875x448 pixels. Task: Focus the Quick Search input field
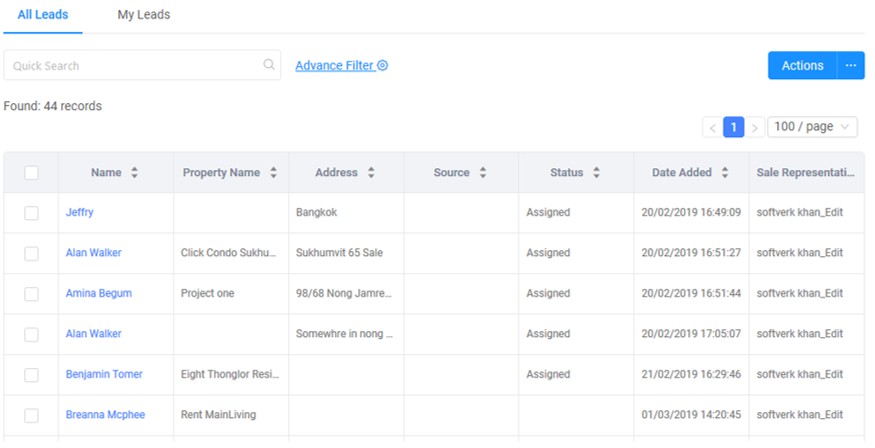point(130,66)
